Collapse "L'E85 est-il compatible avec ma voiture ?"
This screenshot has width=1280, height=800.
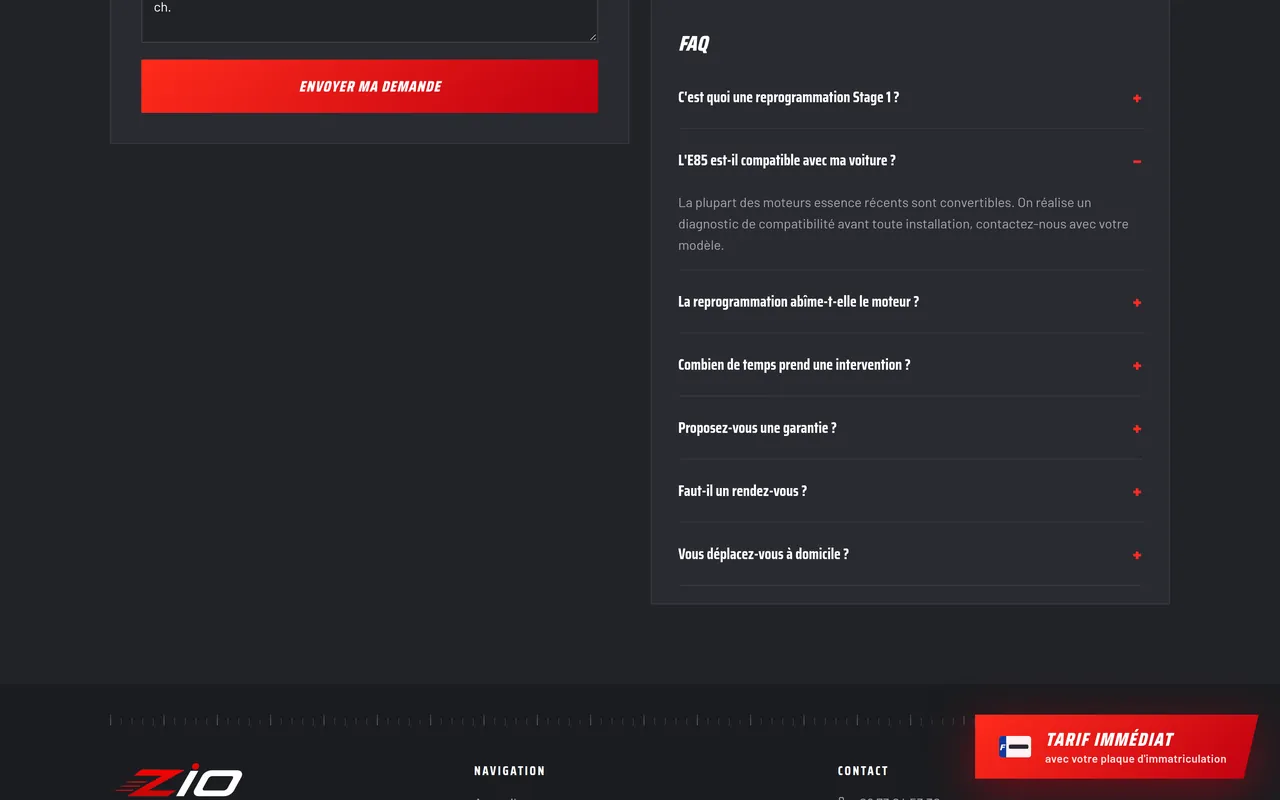(910, 161)
